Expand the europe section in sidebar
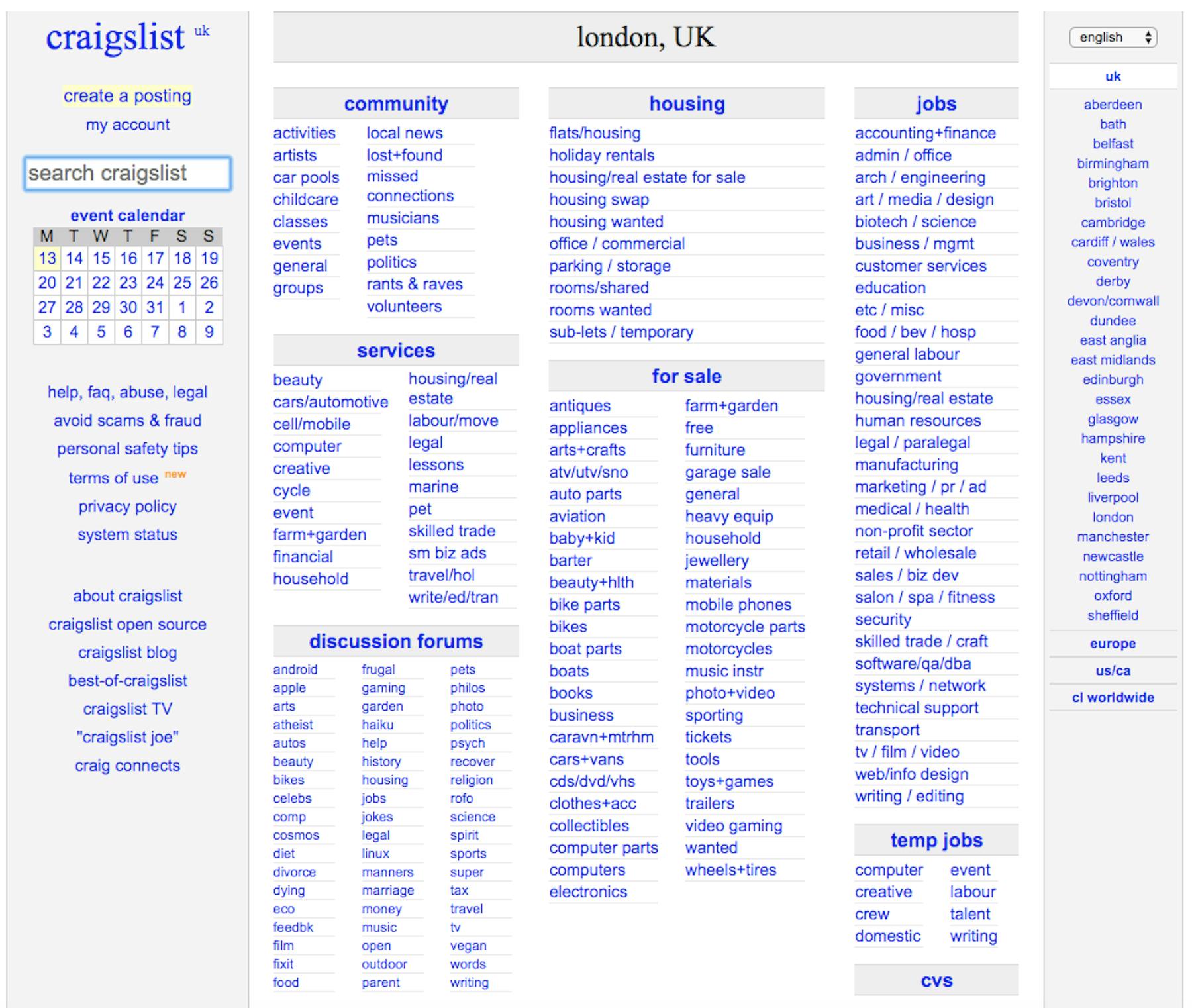The height and width of the screenshot is (1008, 1192). coord(1113,644)
